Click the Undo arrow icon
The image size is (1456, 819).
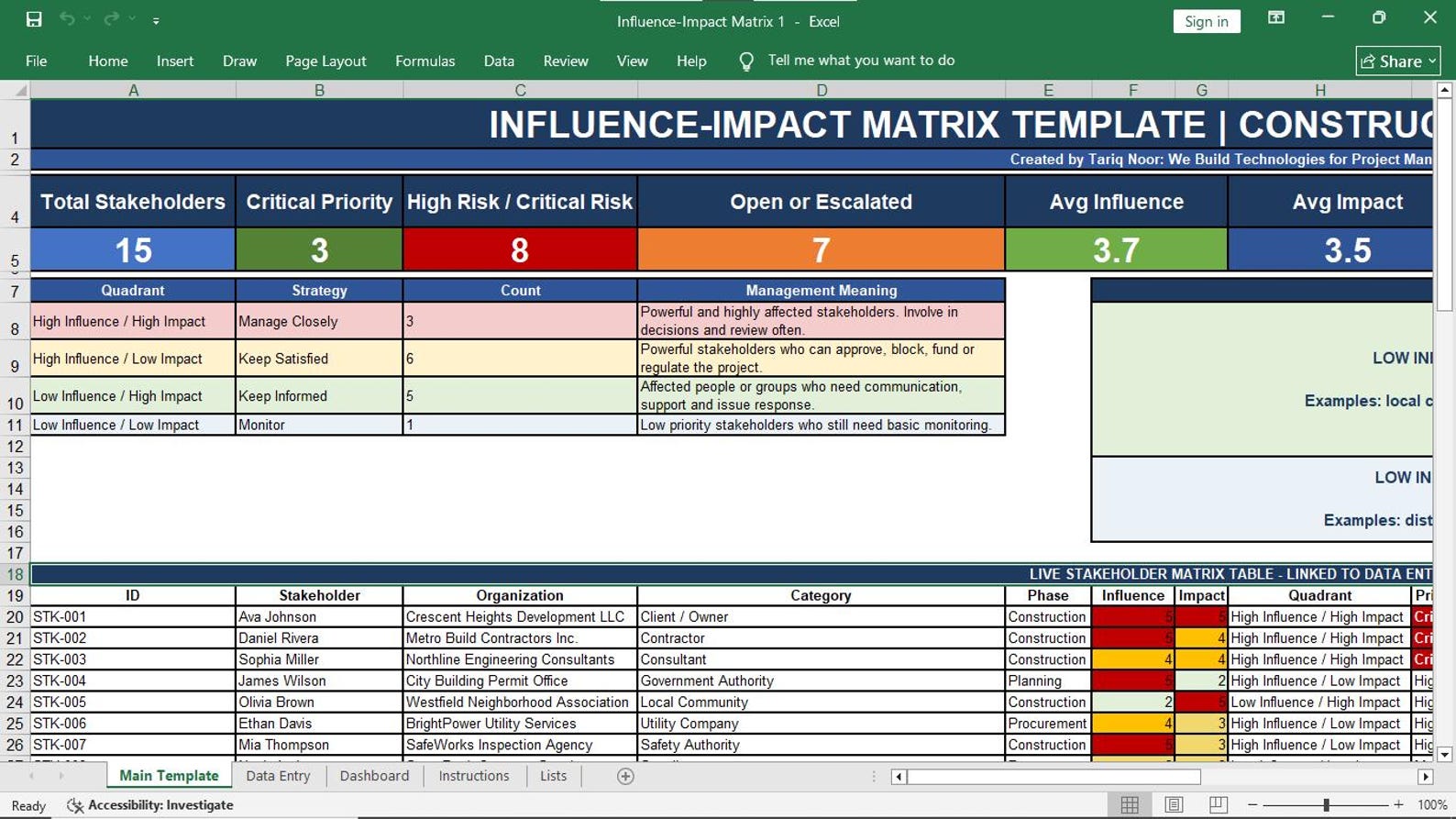67,19
